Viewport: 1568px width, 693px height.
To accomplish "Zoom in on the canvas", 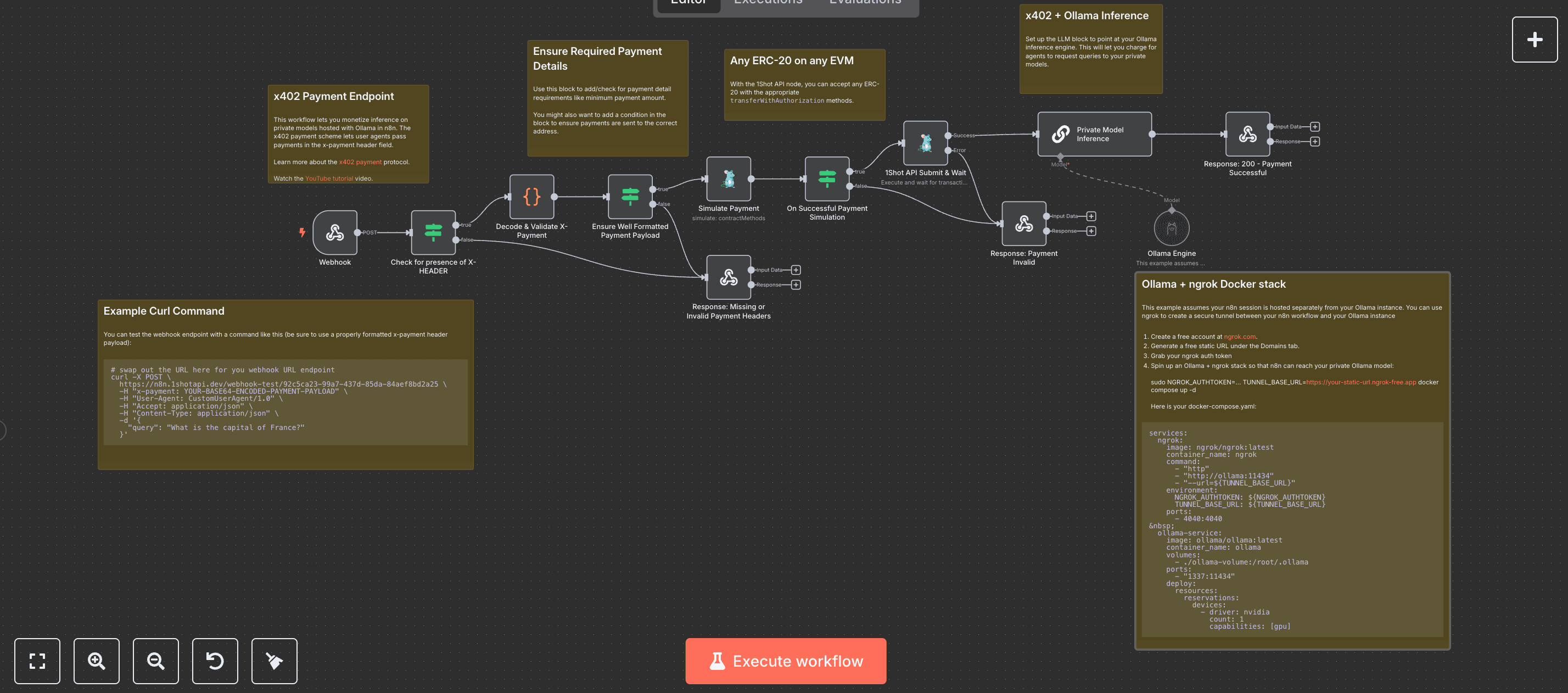I will click(x=96, y=661).
